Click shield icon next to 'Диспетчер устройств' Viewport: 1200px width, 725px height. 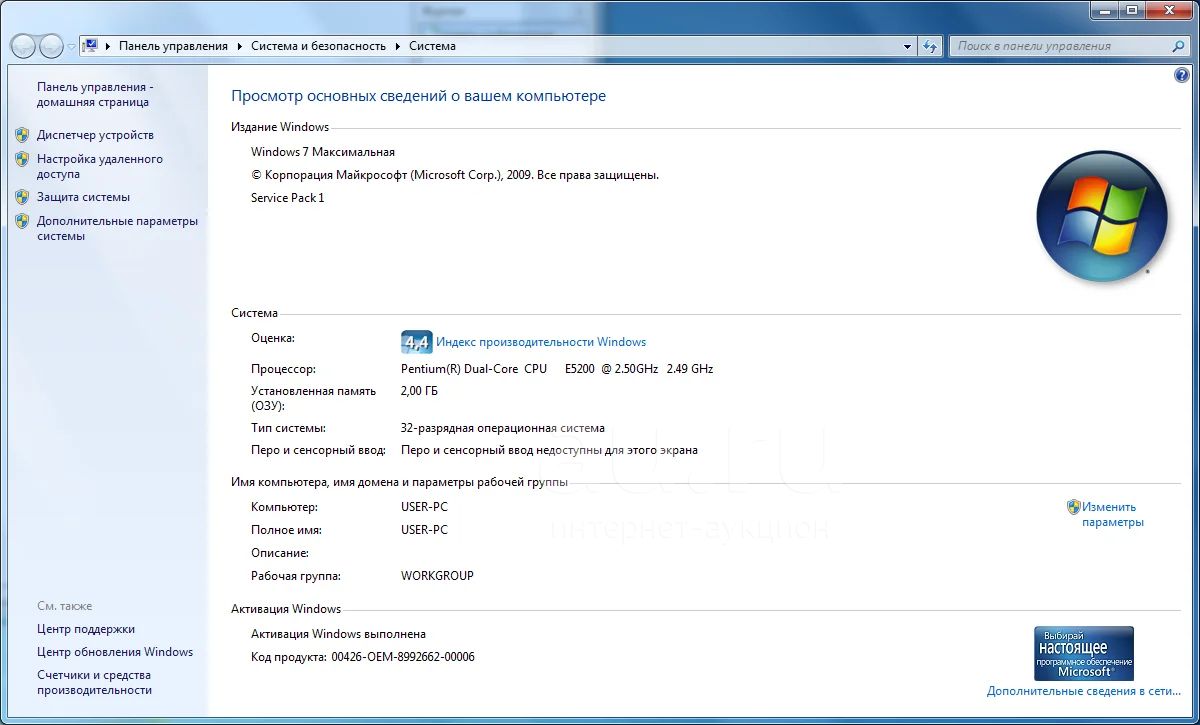pos(22,134)
